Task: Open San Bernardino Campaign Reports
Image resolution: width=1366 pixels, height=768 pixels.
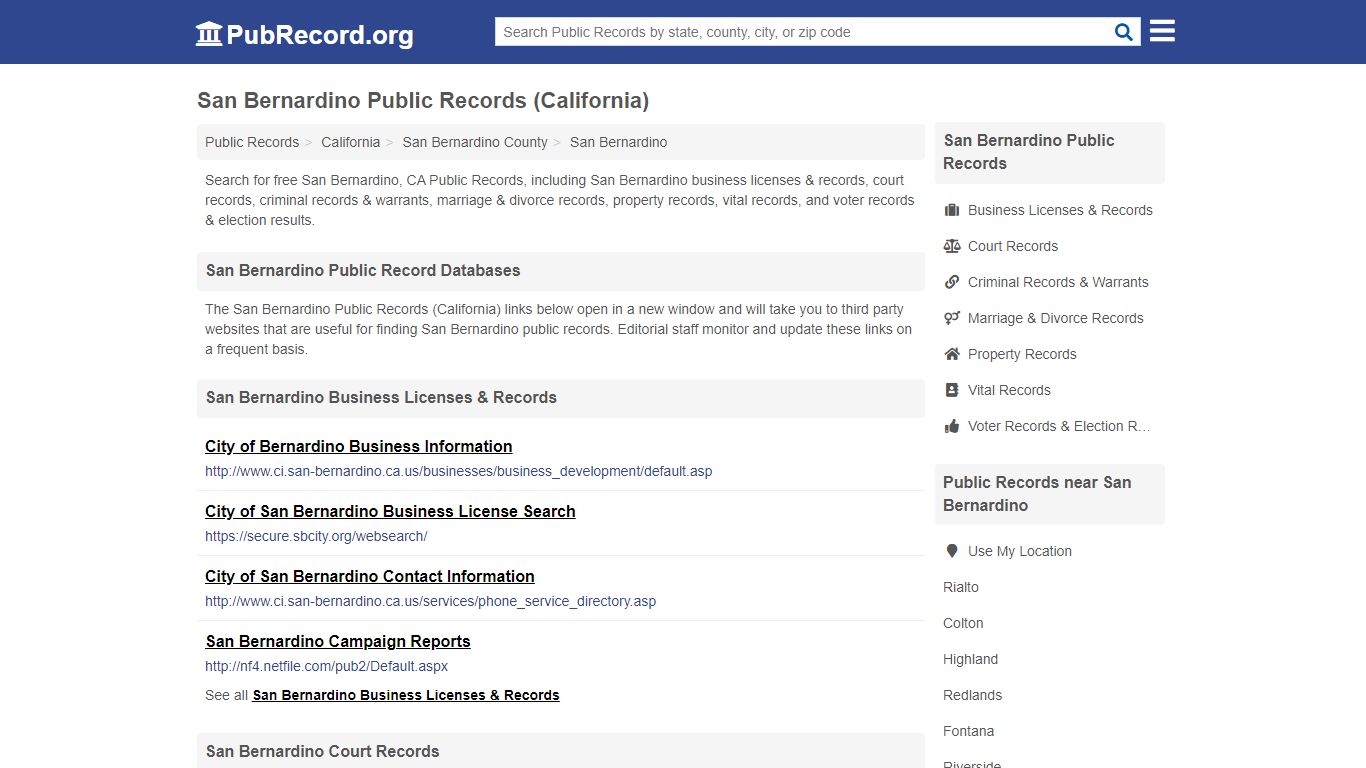Action: coord(338,641)
